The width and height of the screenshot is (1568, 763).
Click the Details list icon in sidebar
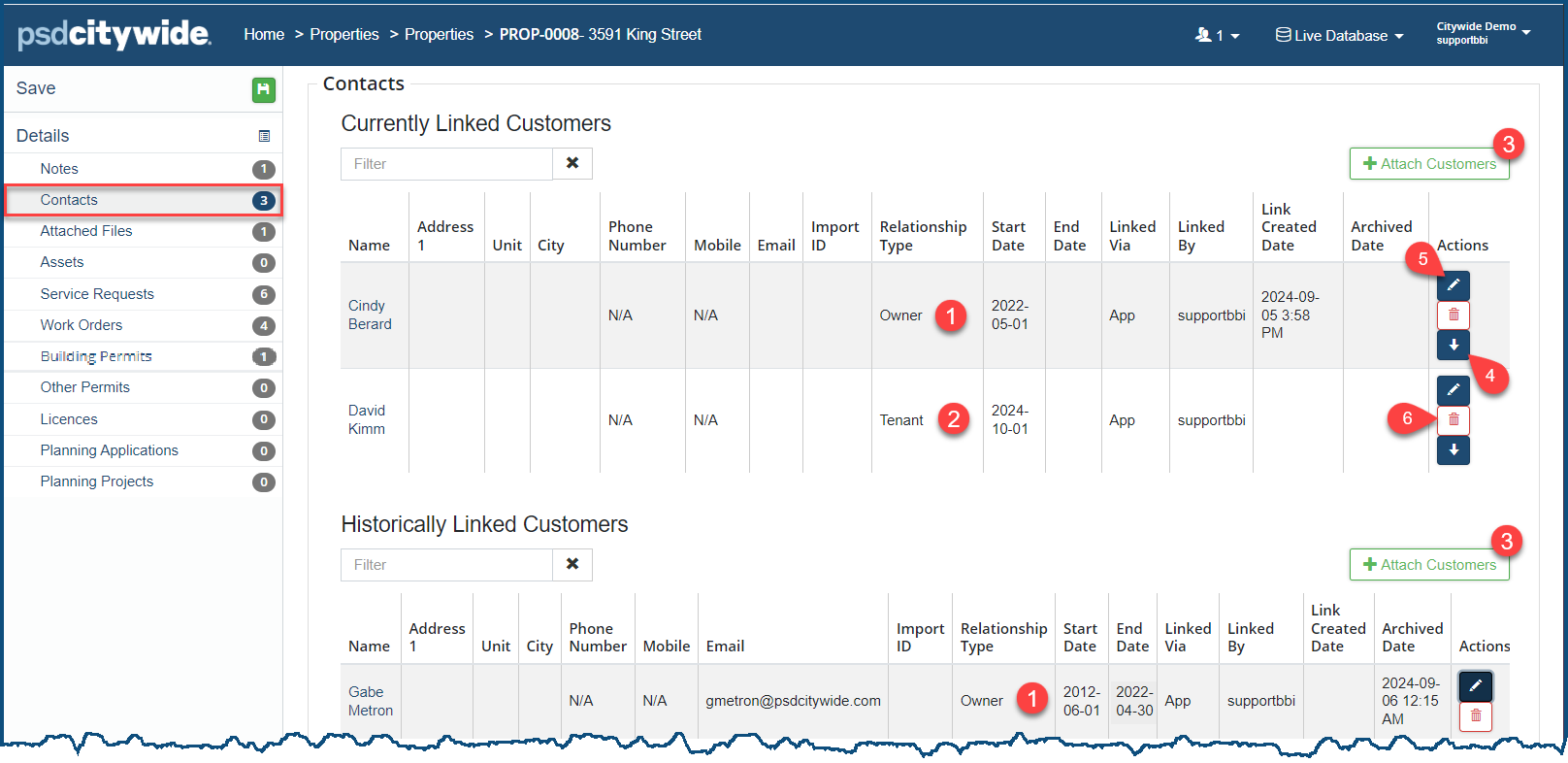tap(264, 136)
